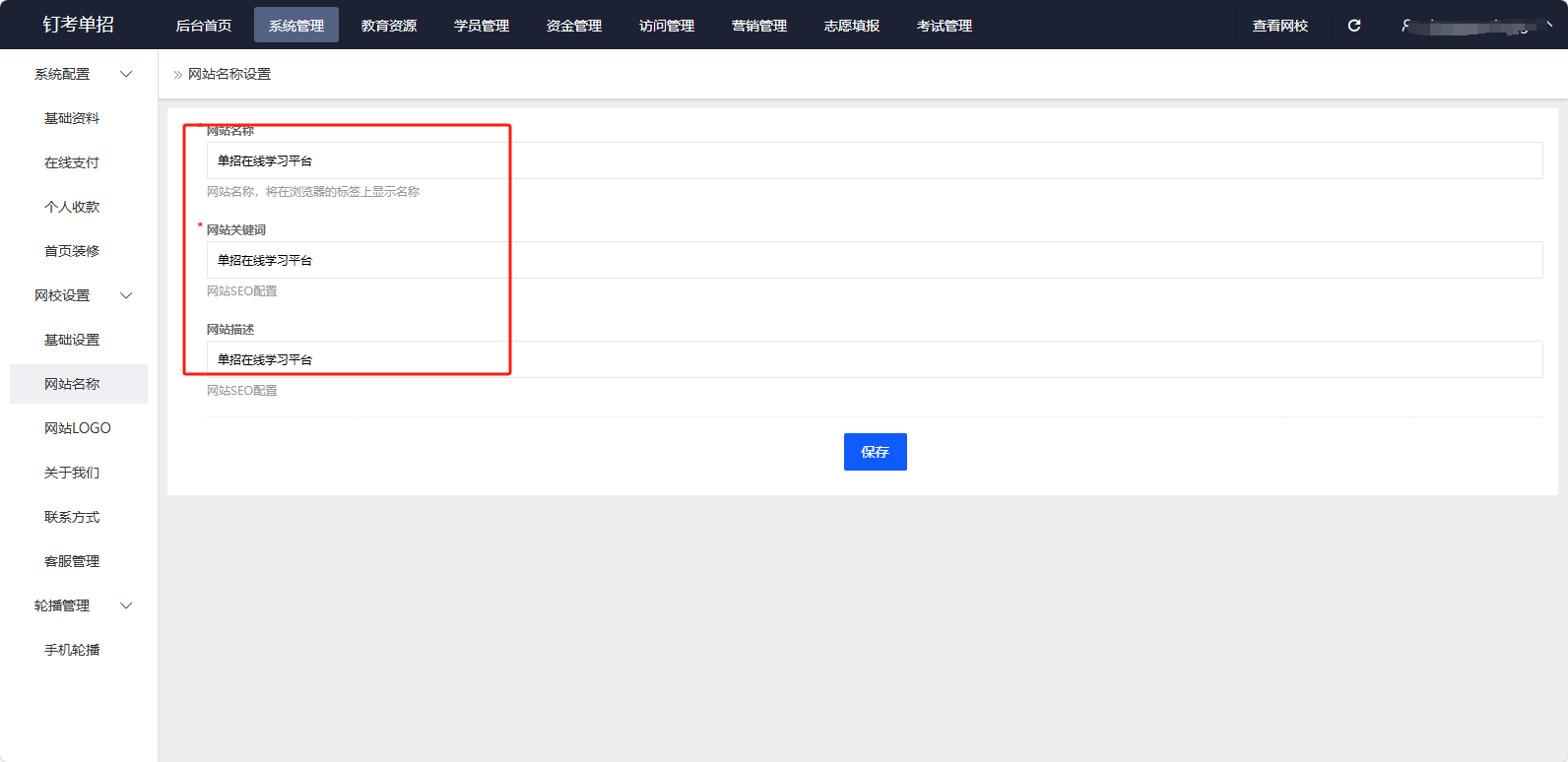Click the refresh icon in top bar
This screenshot has height=762, width=1568.
(1354, 26)
